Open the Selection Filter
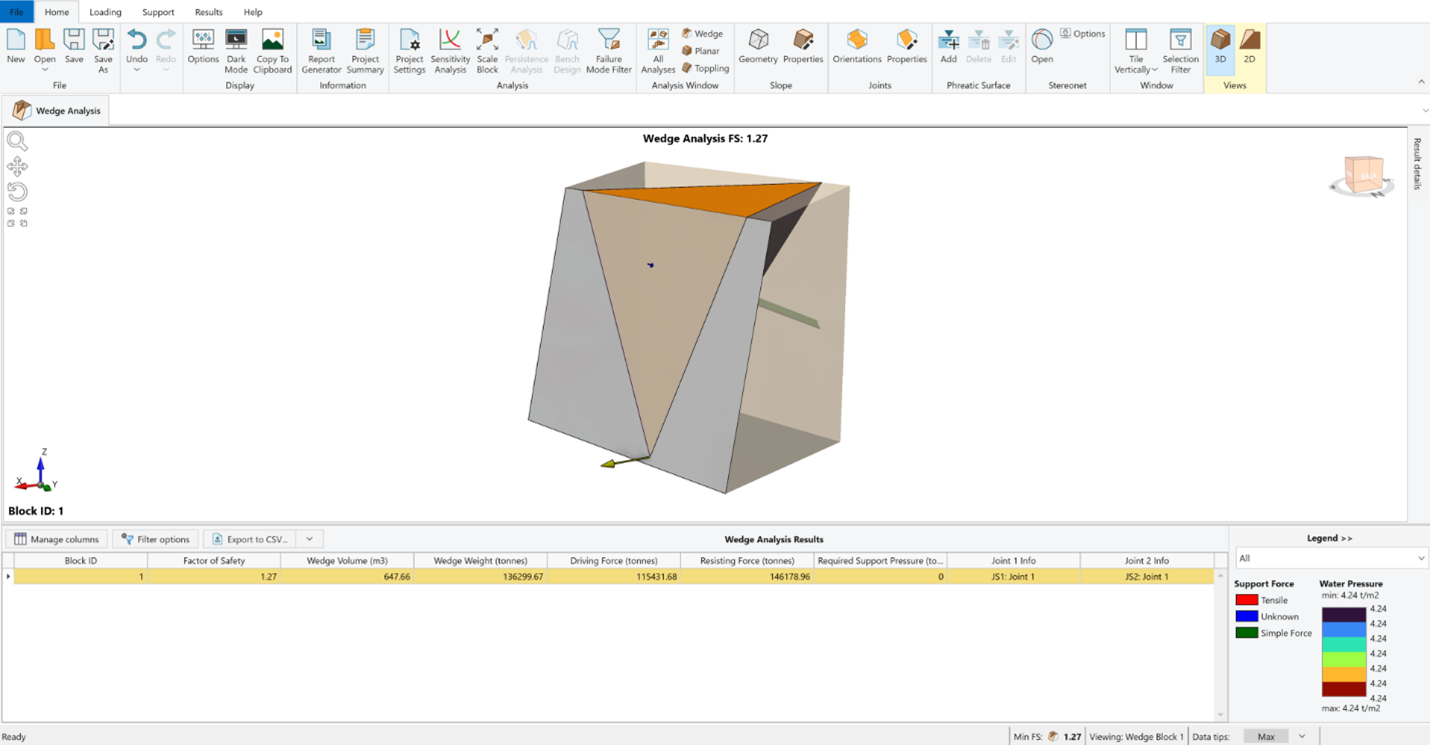1430x745 pixels. click(1181, 50)
